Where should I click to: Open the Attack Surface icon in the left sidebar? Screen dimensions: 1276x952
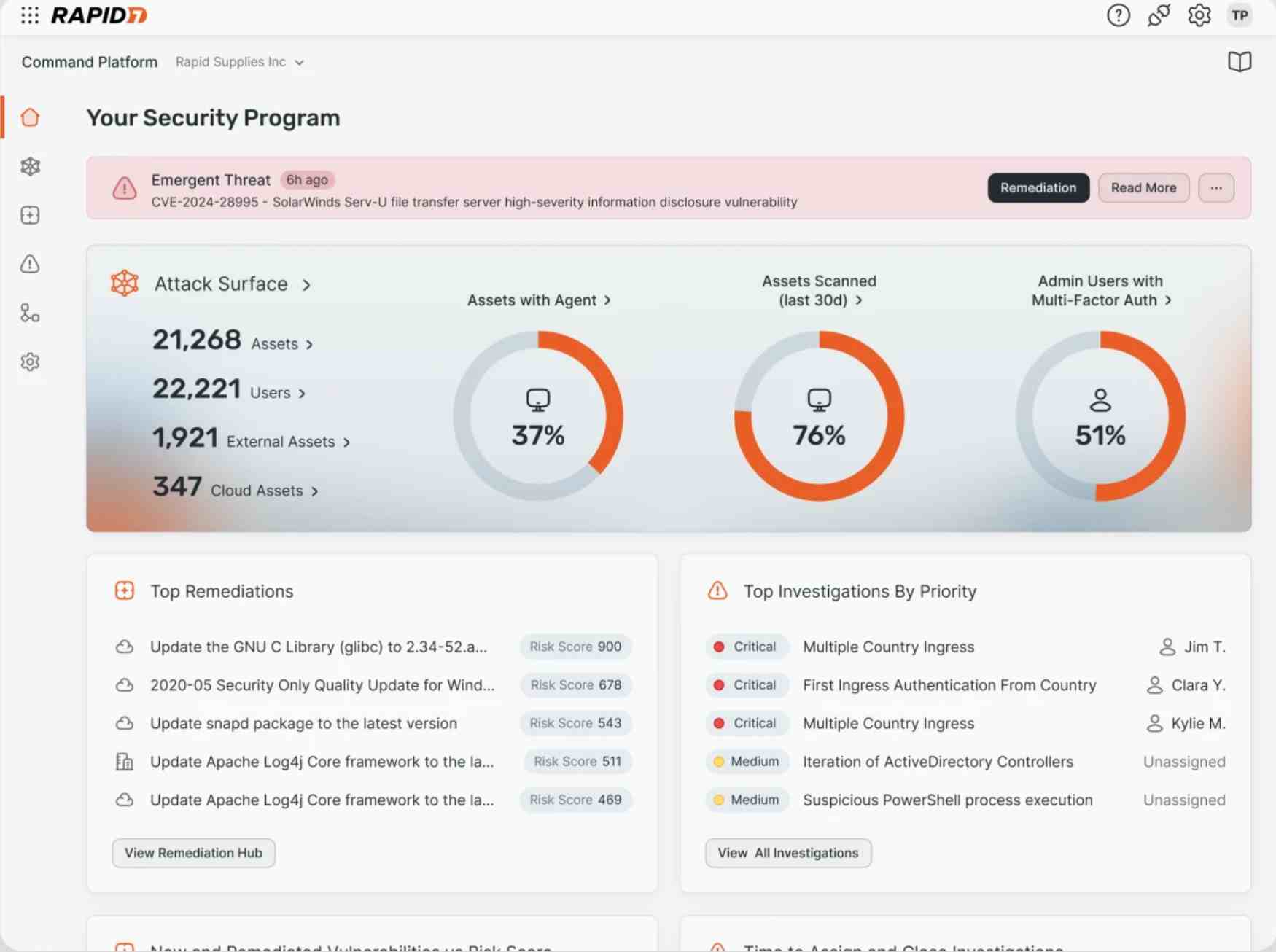coord(30,167)
